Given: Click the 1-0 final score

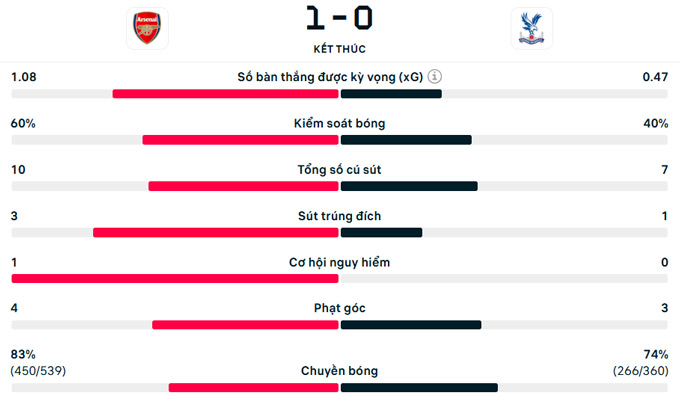Looking at the screenshot, I should tap(340, 19).
